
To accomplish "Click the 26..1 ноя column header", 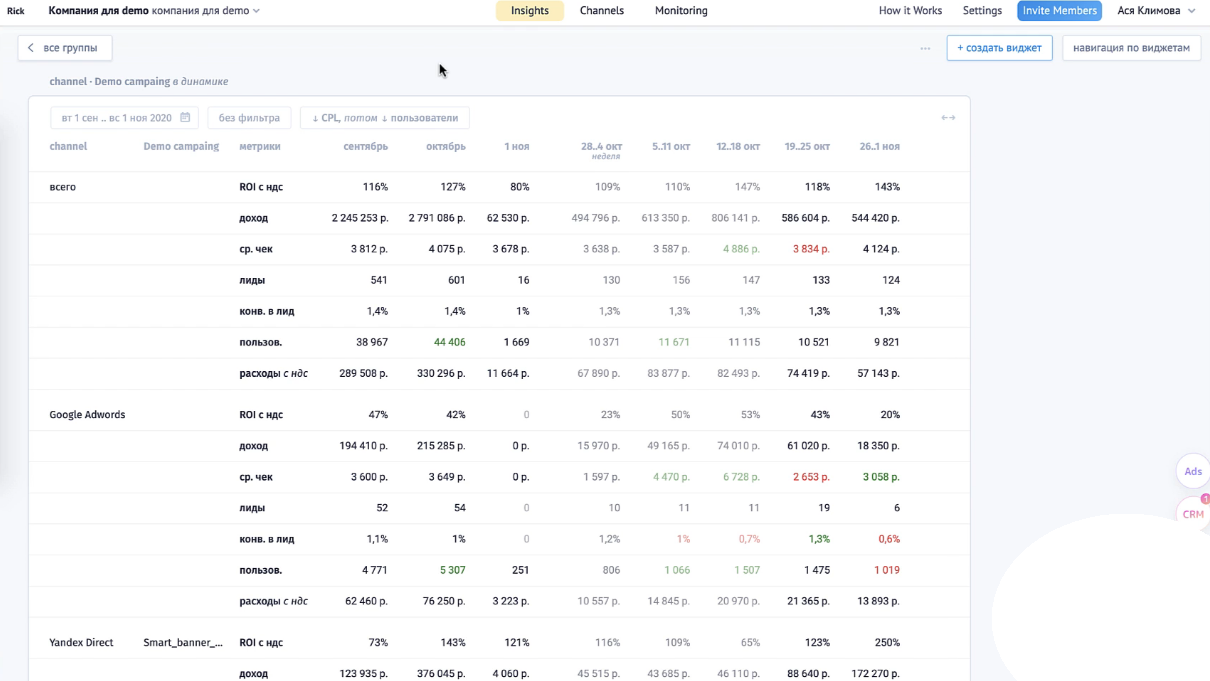I will point(879,147).
